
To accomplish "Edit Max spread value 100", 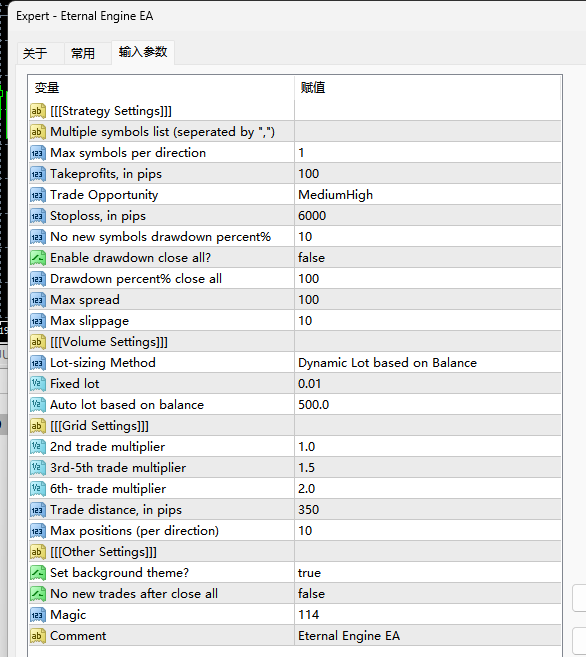I will point(428,300).
